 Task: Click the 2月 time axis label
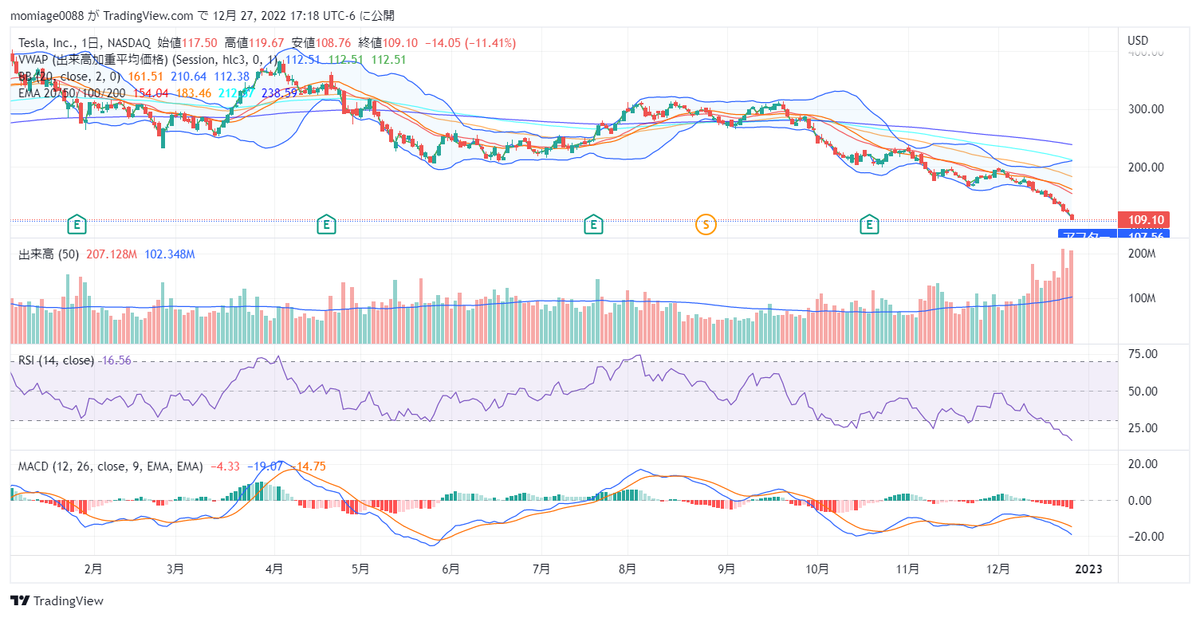click(93, 568)
